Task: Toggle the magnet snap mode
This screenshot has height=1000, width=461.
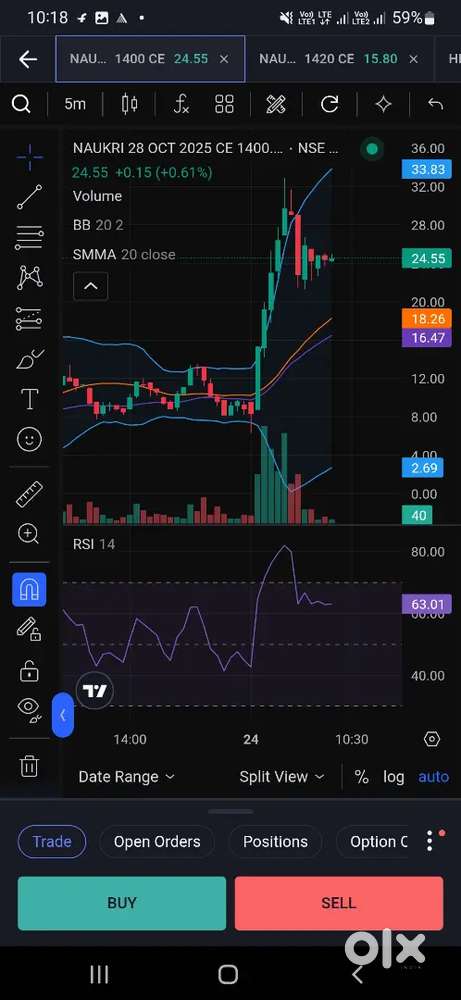Action: pyautogui.click(x=29, y=590)
